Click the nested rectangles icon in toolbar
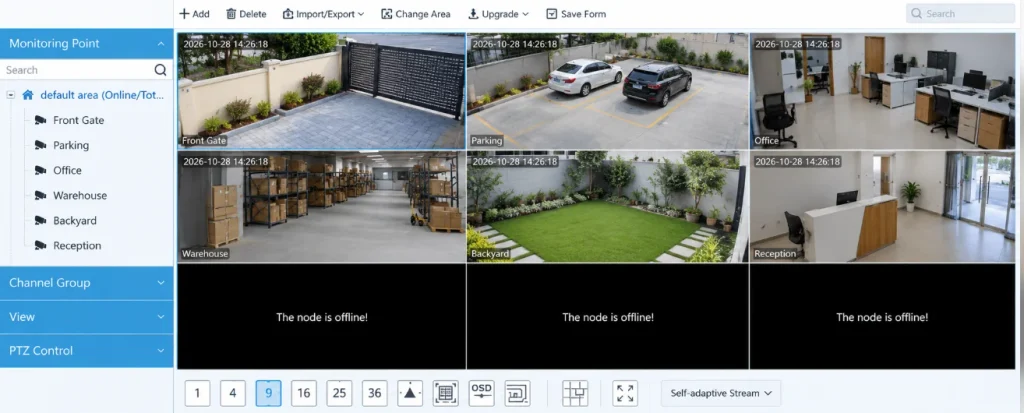 [517, 393]
